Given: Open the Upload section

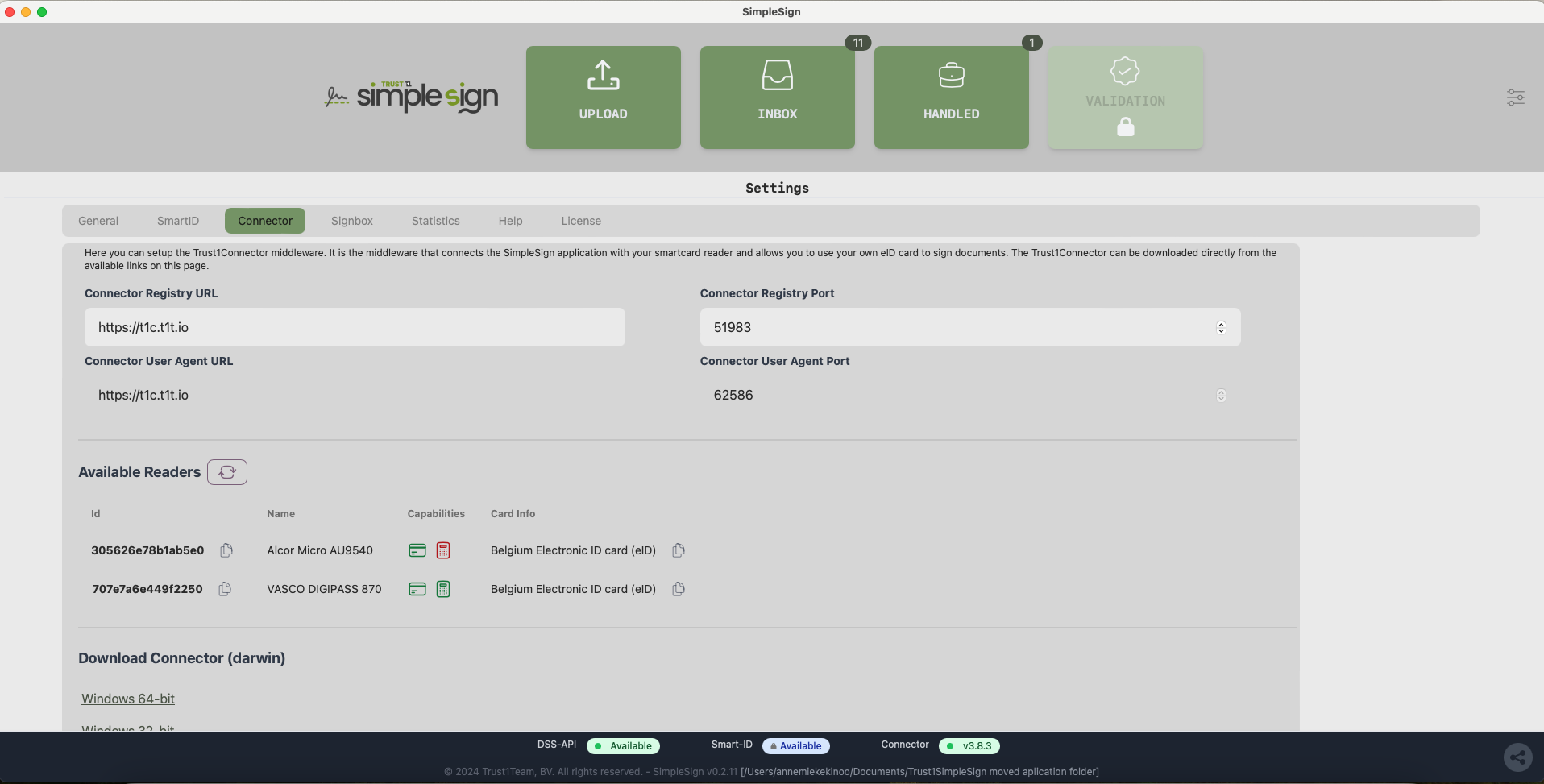Looking at the screenshot, I should click(603, 97).
